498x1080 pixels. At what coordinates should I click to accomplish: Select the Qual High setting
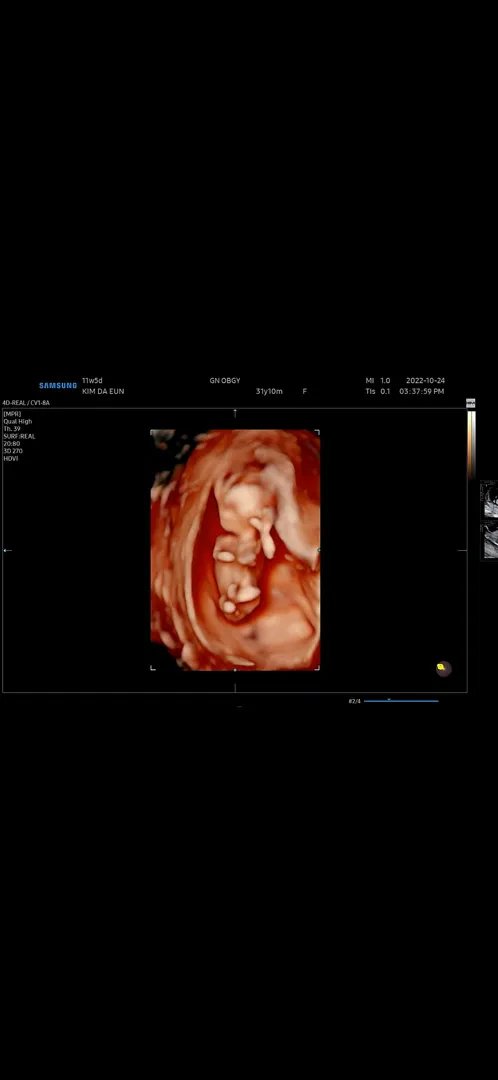[18, 422]
